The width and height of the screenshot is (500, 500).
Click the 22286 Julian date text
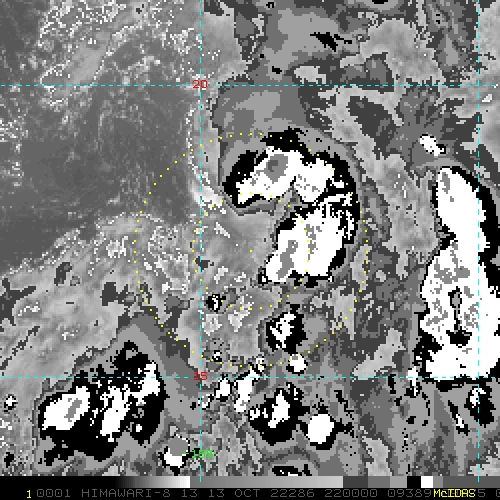pyautogui.click(x=292, y=493)
